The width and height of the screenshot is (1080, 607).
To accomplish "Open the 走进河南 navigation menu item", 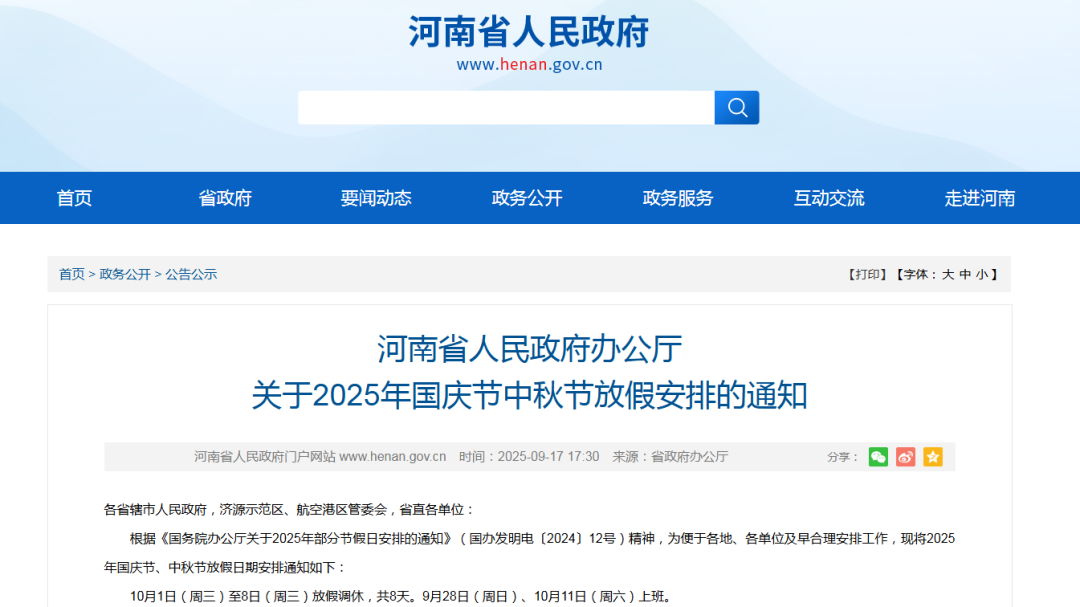I will pos(979,198).
